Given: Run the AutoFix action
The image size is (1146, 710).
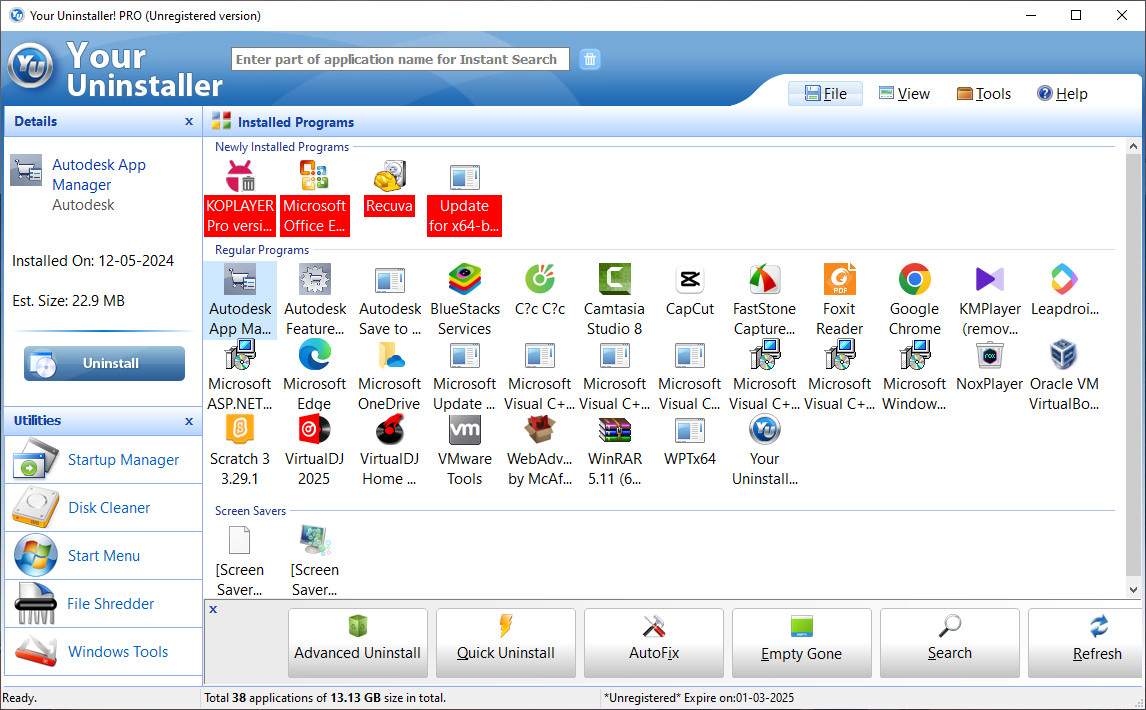Looking at the screenshot, I should point(653,643).
